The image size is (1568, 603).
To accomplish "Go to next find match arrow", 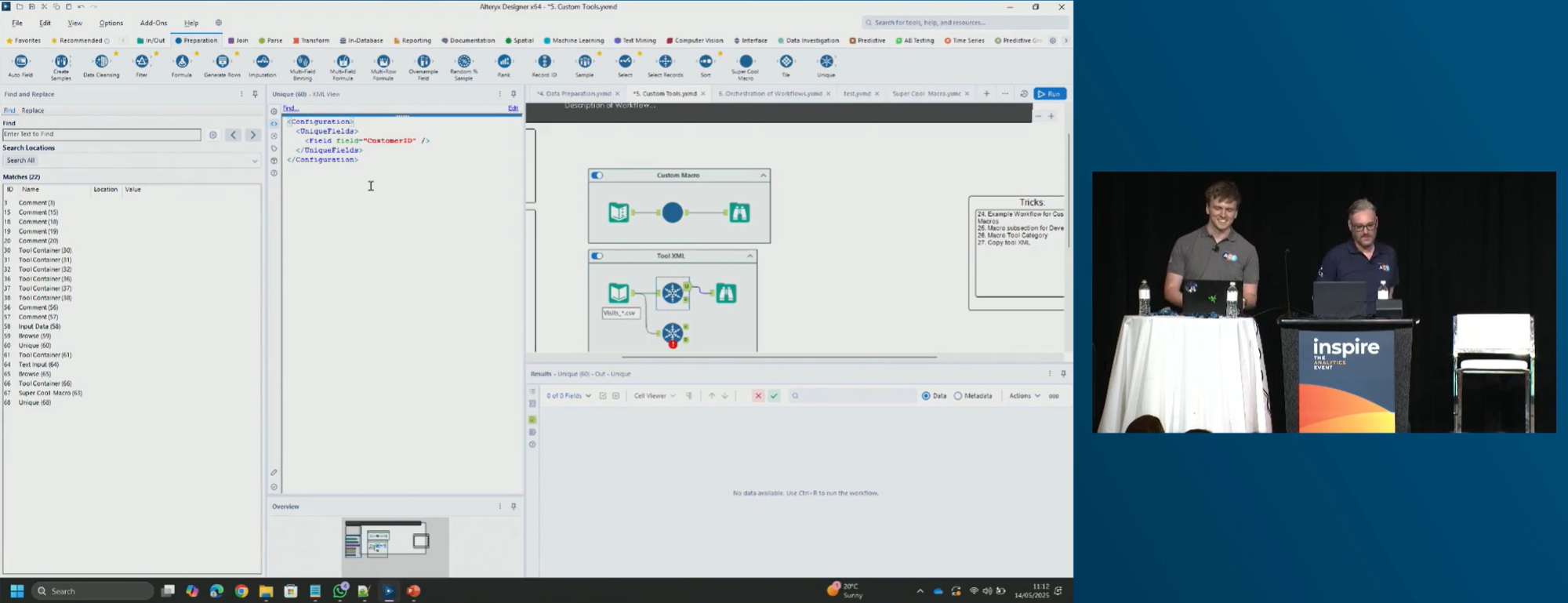I will tap(252, 135).
